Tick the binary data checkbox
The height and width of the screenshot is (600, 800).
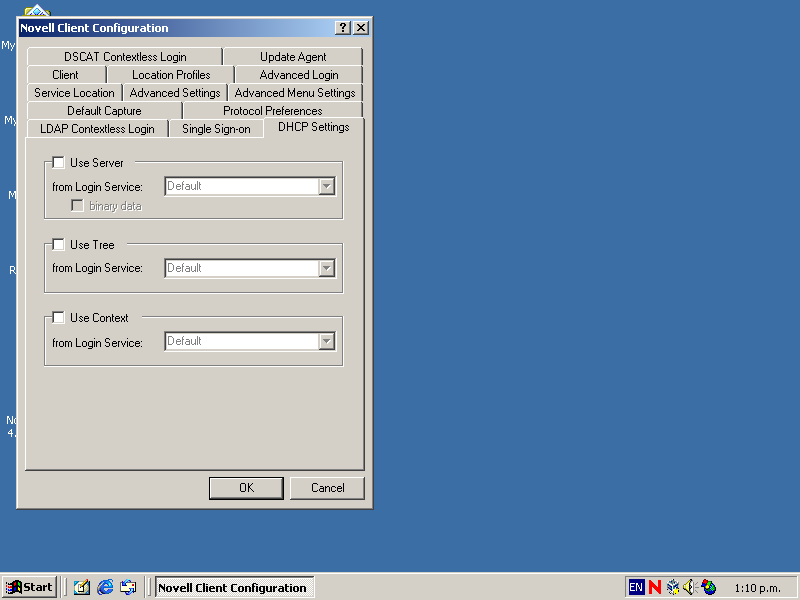77,206
